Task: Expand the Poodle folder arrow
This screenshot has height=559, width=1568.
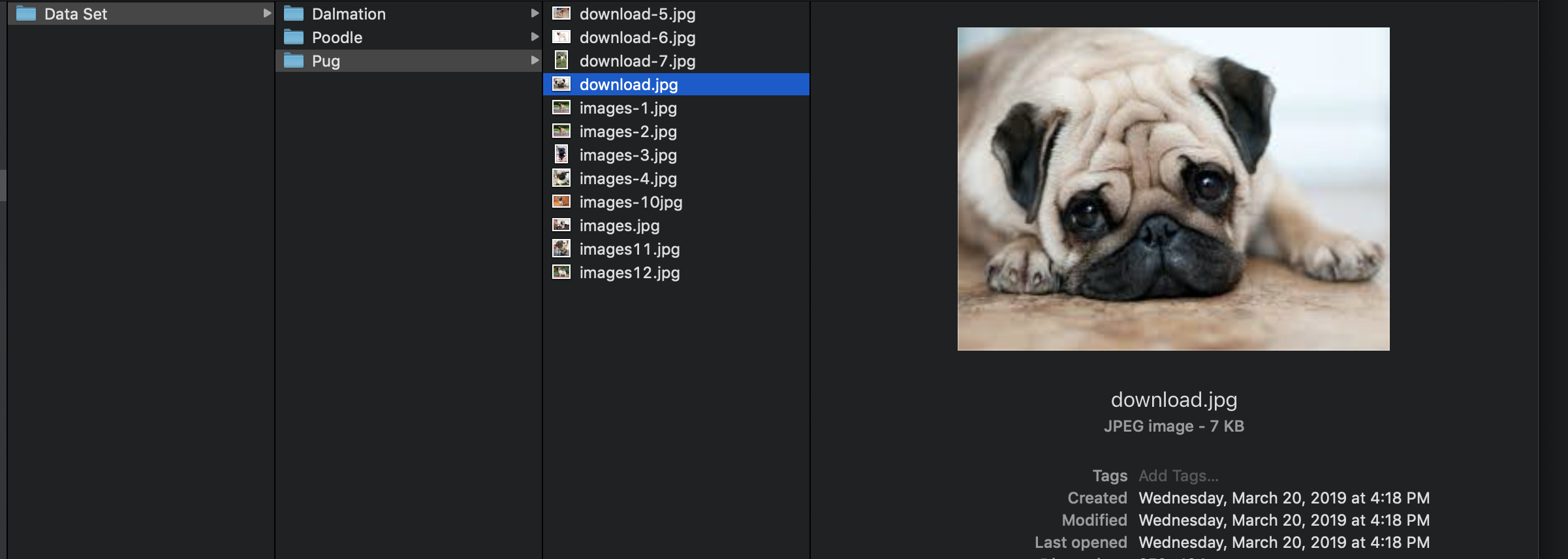Action: coord(535,37)
